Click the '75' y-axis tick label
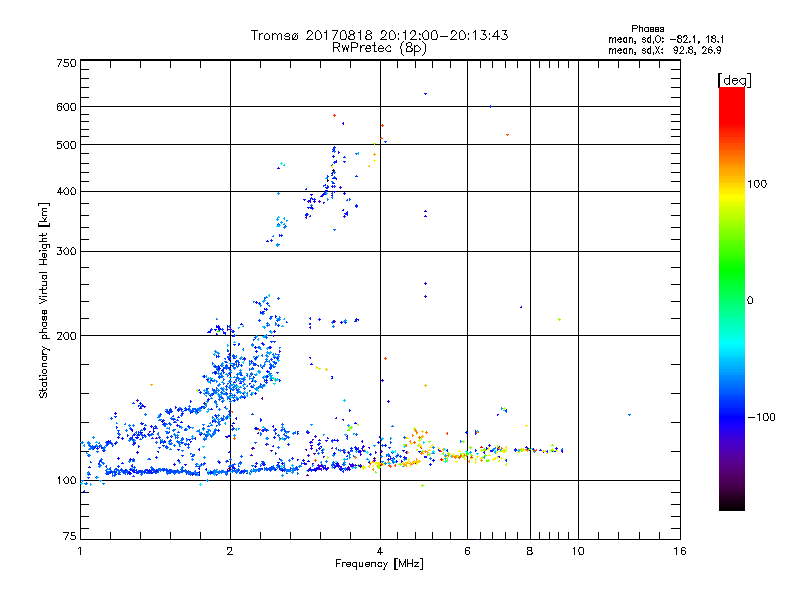The image size is (800, 600). (x=70, y=536)
